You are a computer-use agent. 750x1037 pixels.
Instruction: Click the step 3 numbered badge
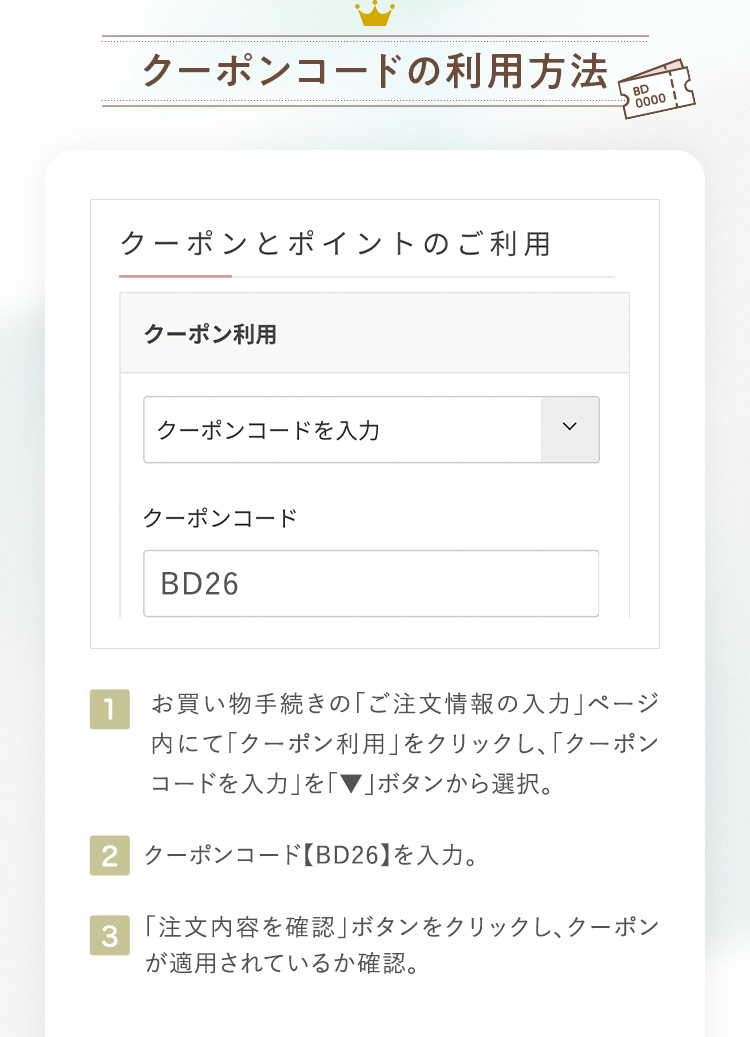pyautogui.click(x=110, y=937)
